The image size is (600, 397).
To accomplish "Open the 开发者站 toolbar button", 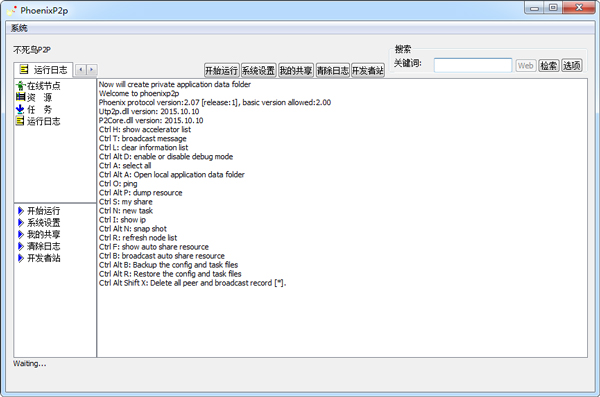I will 368,70.
